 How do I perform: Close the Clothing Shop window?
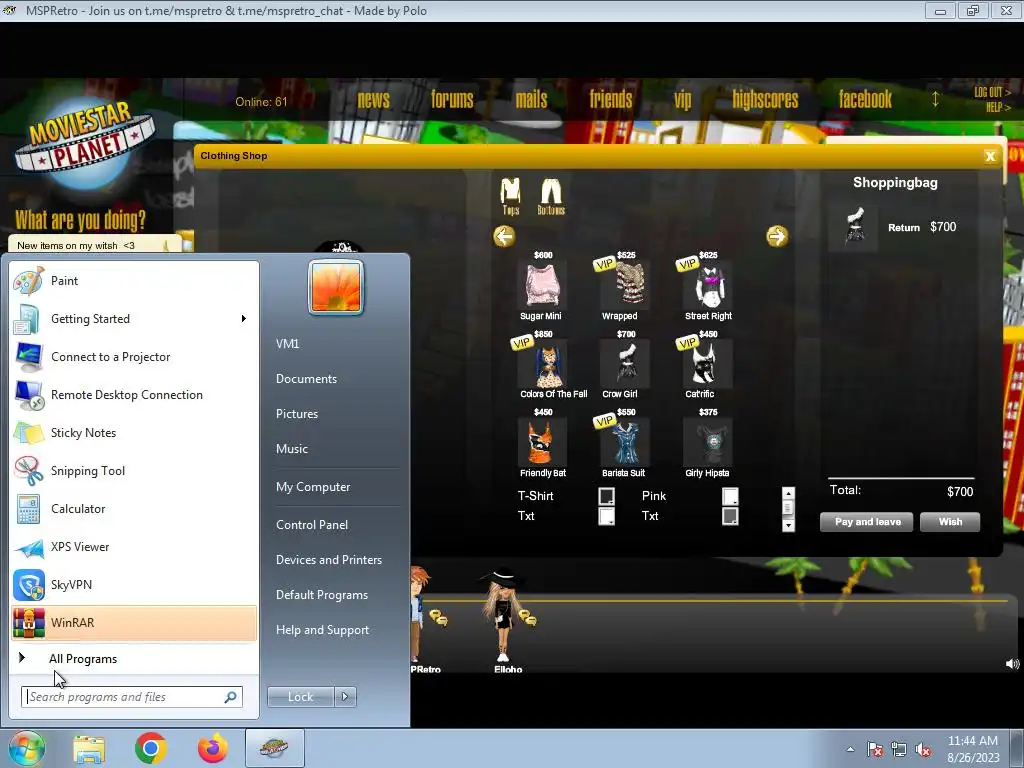990,156
